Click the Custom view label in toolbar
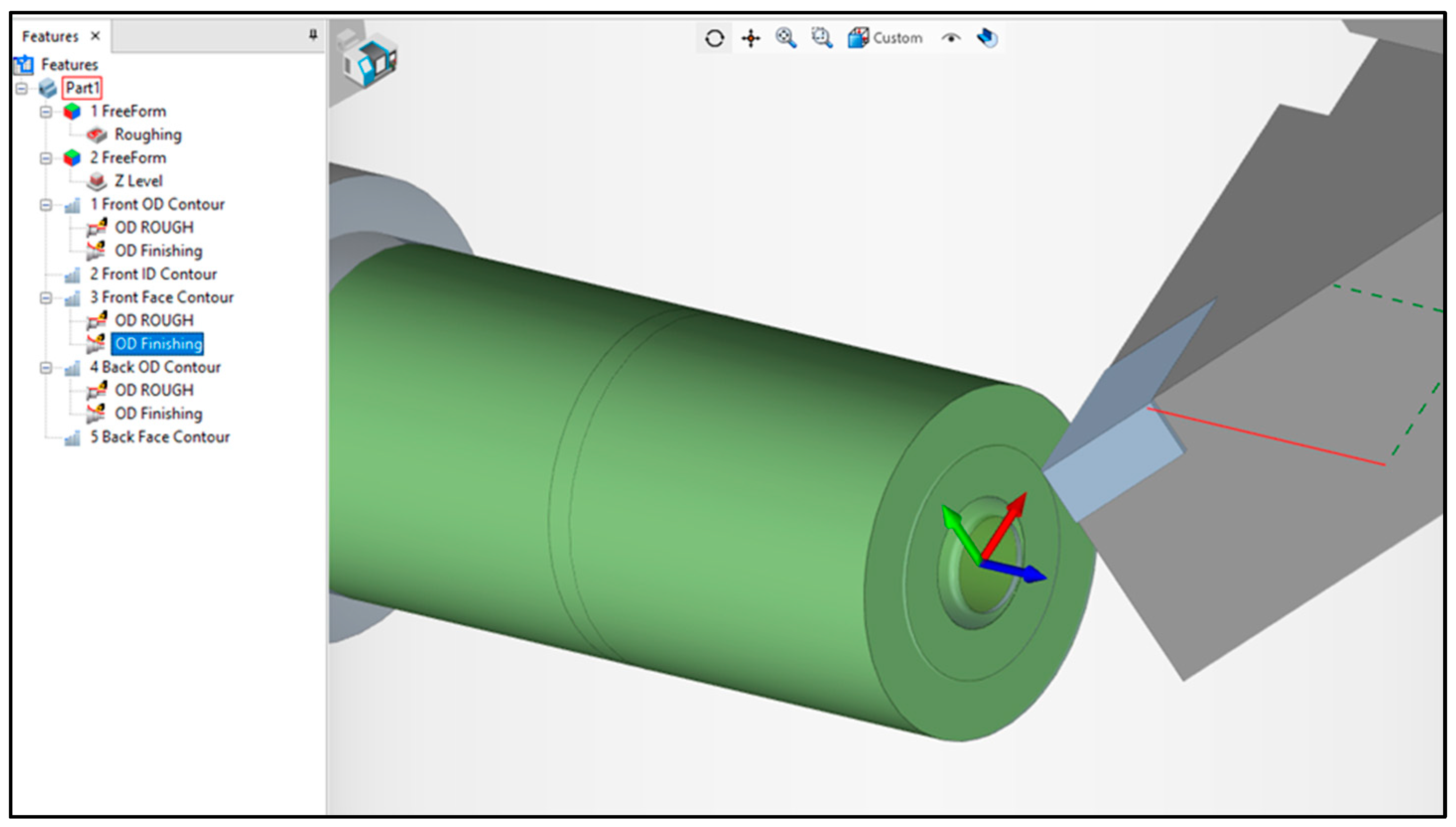Image resolution: width=1456 pixels, height=827 pixels. tap(897, 39)
